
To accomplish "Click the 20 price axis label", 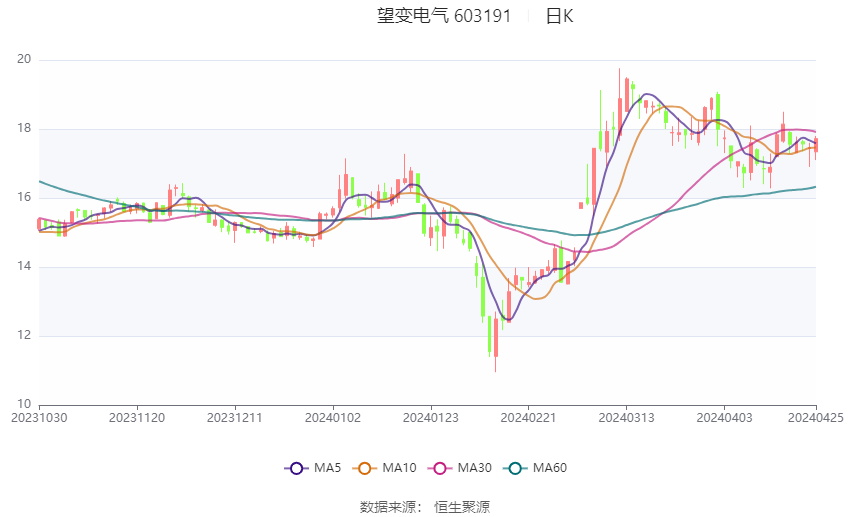I will (x=24, y=59).
